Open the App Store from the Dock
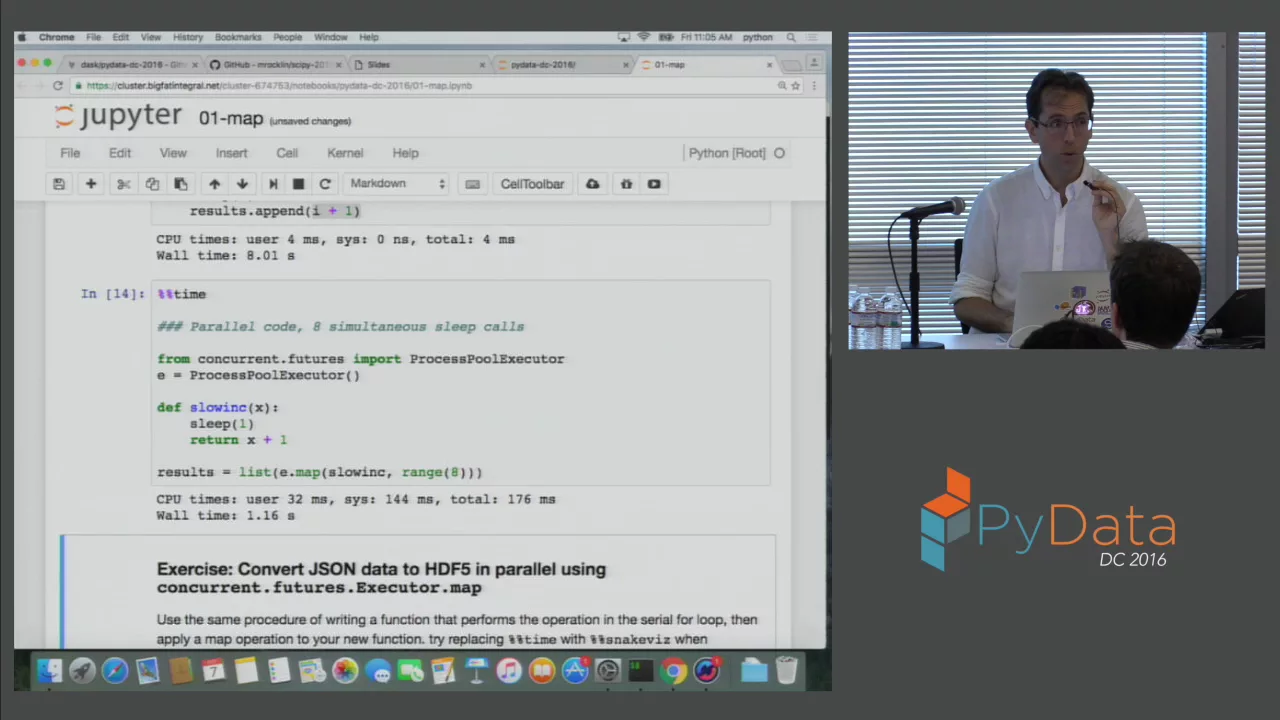Screen dimensions: 1280x720 coord(574,671)
